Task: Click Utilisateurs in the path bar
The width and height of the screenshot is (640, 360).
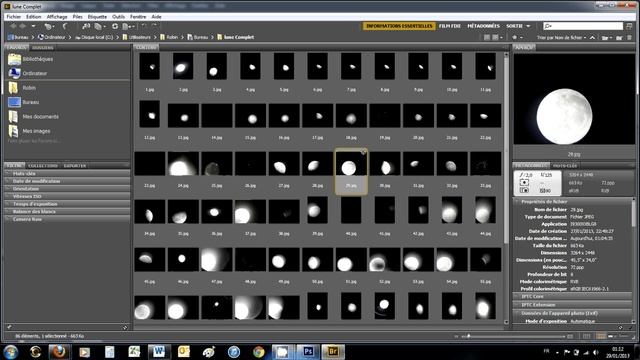Action: [140, 37]
